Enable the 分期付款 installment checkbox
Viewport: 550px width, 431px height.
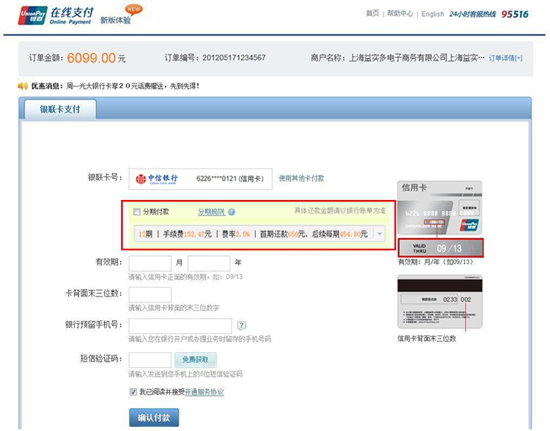(x=137, y=212)
